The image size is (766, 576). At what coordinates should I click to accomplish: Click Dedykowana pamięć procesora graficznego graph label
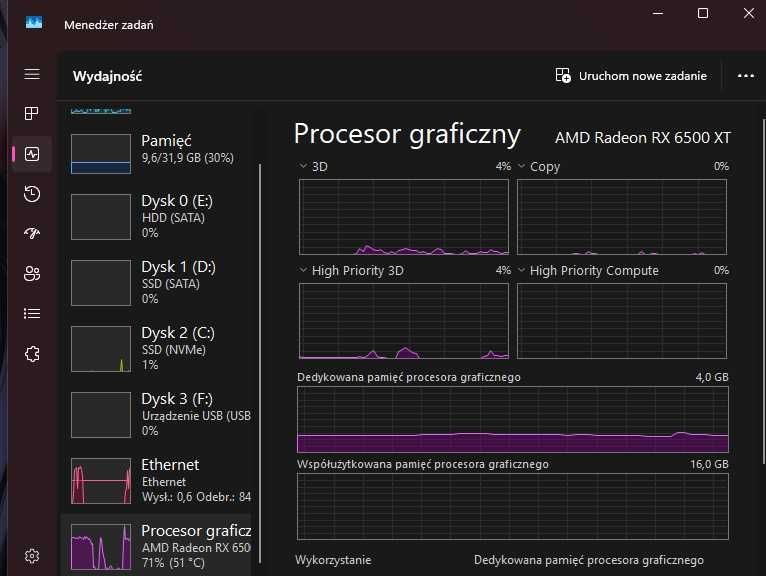409,377
